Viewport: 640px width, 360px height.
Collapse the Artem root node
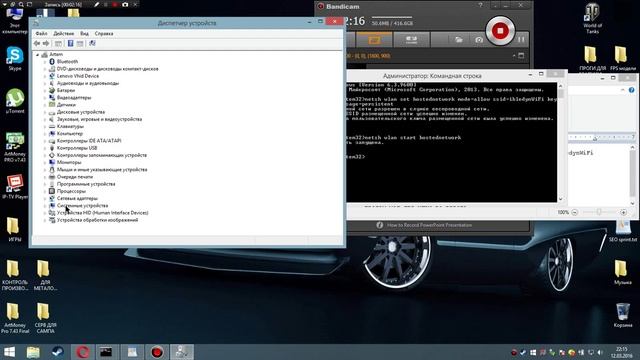click(37, 55)
